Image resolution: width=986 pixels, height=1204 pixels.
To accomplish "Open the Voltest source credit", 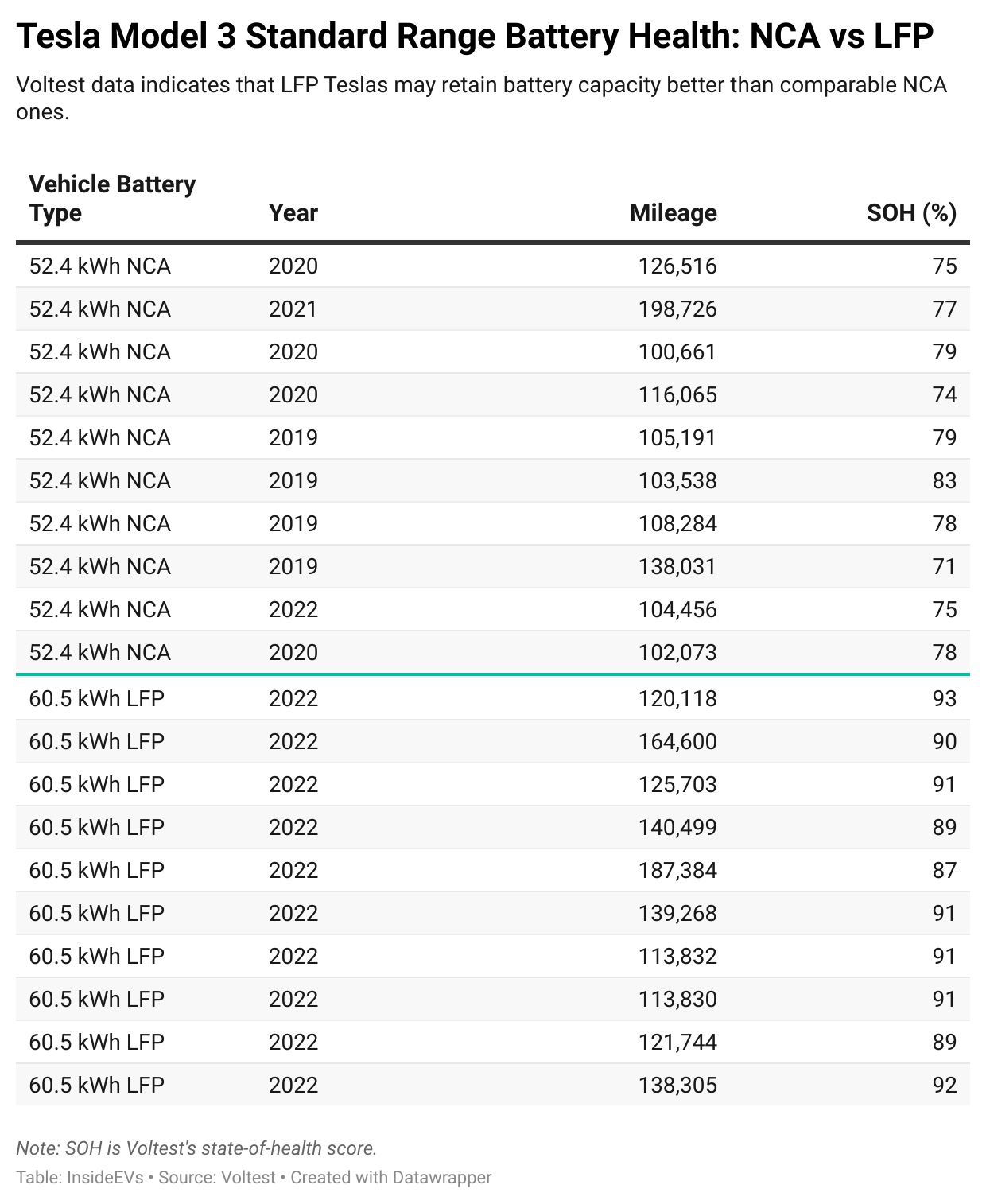I will (x=216, y=1177).
